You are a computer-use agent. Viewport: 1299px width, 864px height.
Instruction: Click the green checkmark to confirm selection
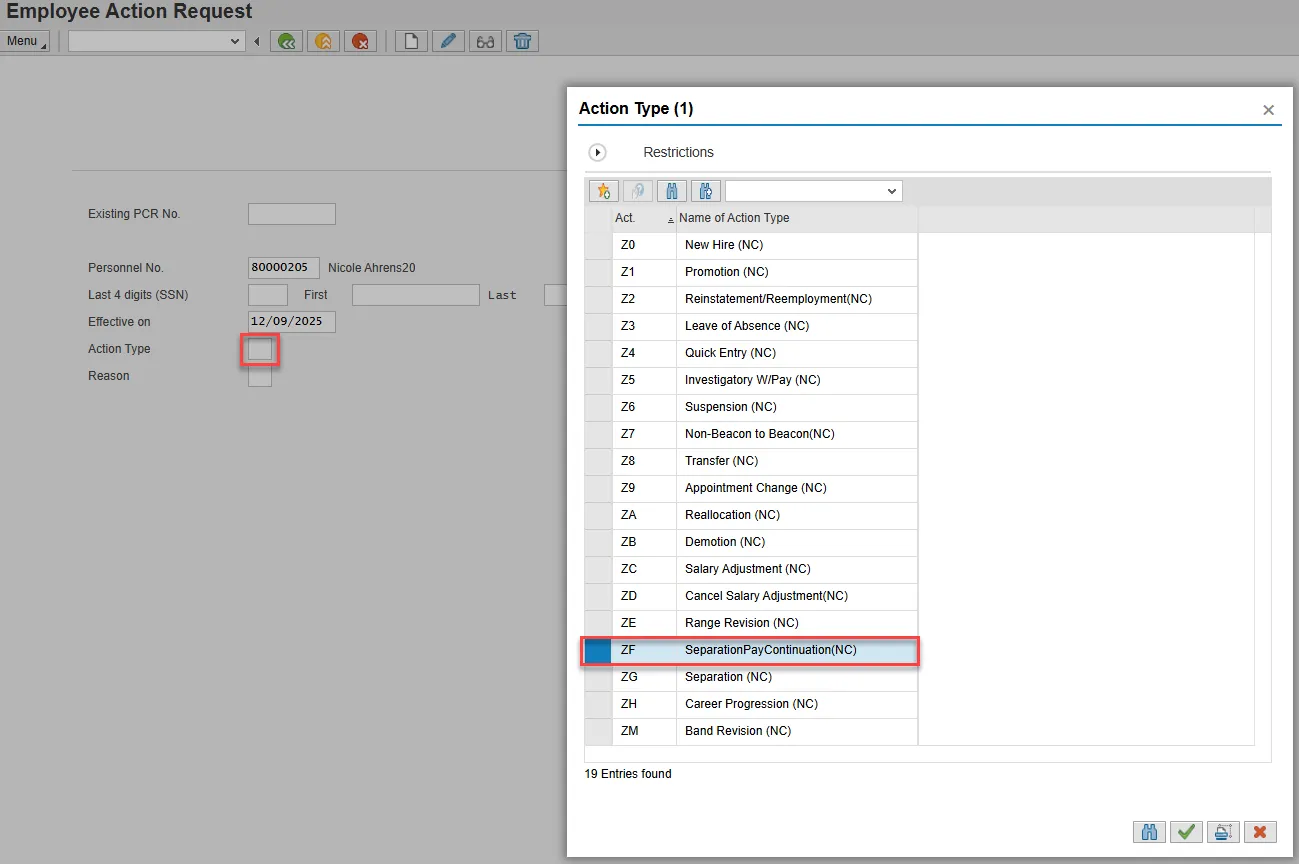pos(1186,831)
